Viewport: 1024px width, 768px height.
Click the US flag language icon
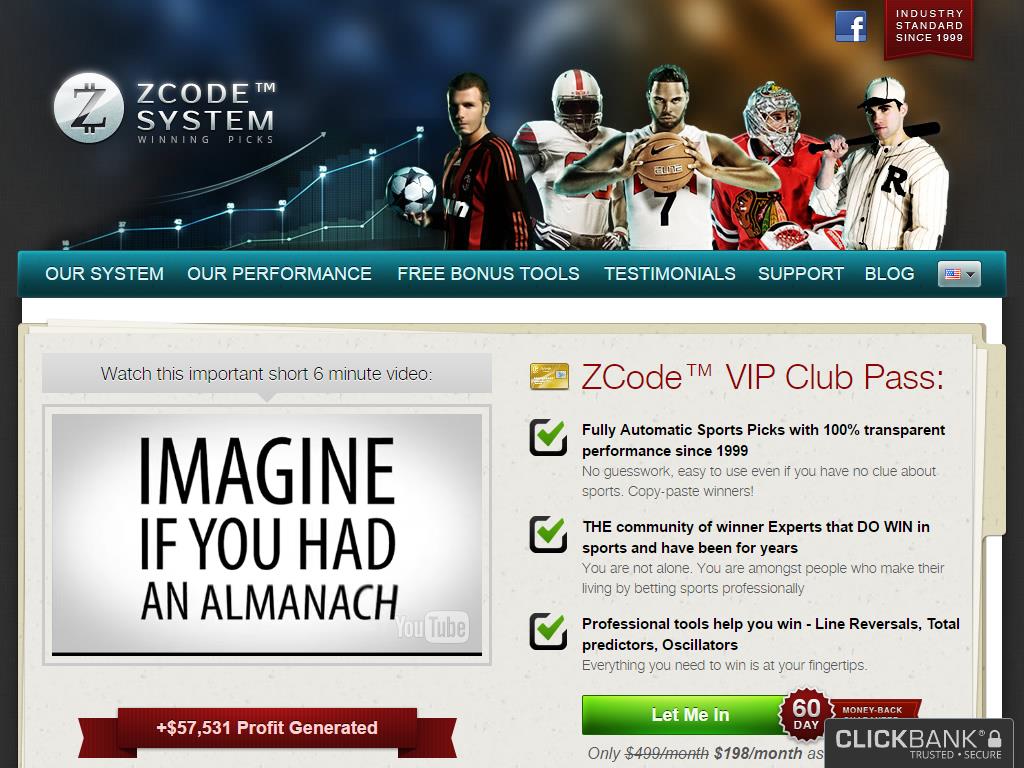click(x=953, y=274)
